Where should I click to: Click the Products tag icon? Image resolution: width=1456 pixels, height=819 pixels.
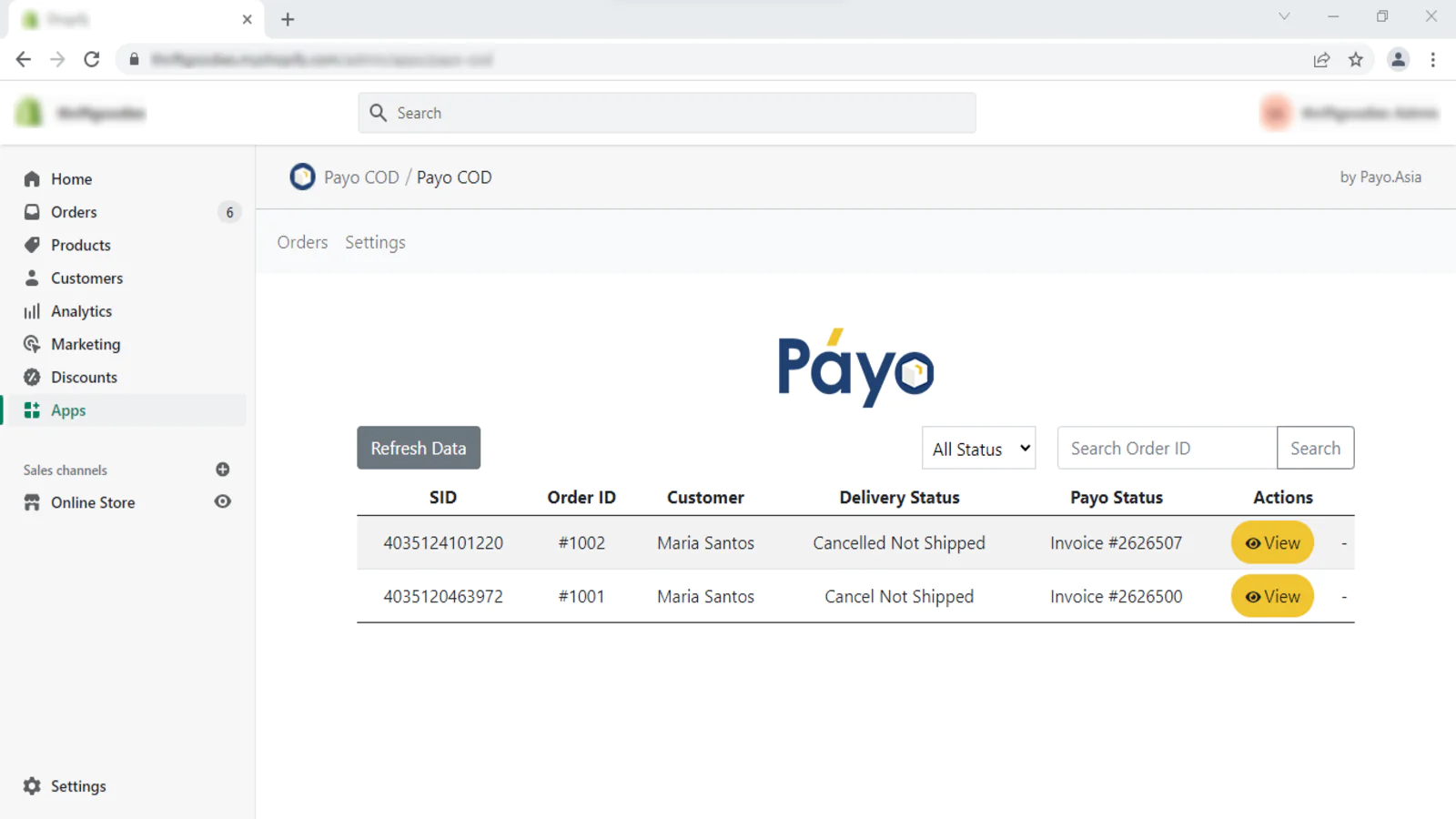pos(32,245)
